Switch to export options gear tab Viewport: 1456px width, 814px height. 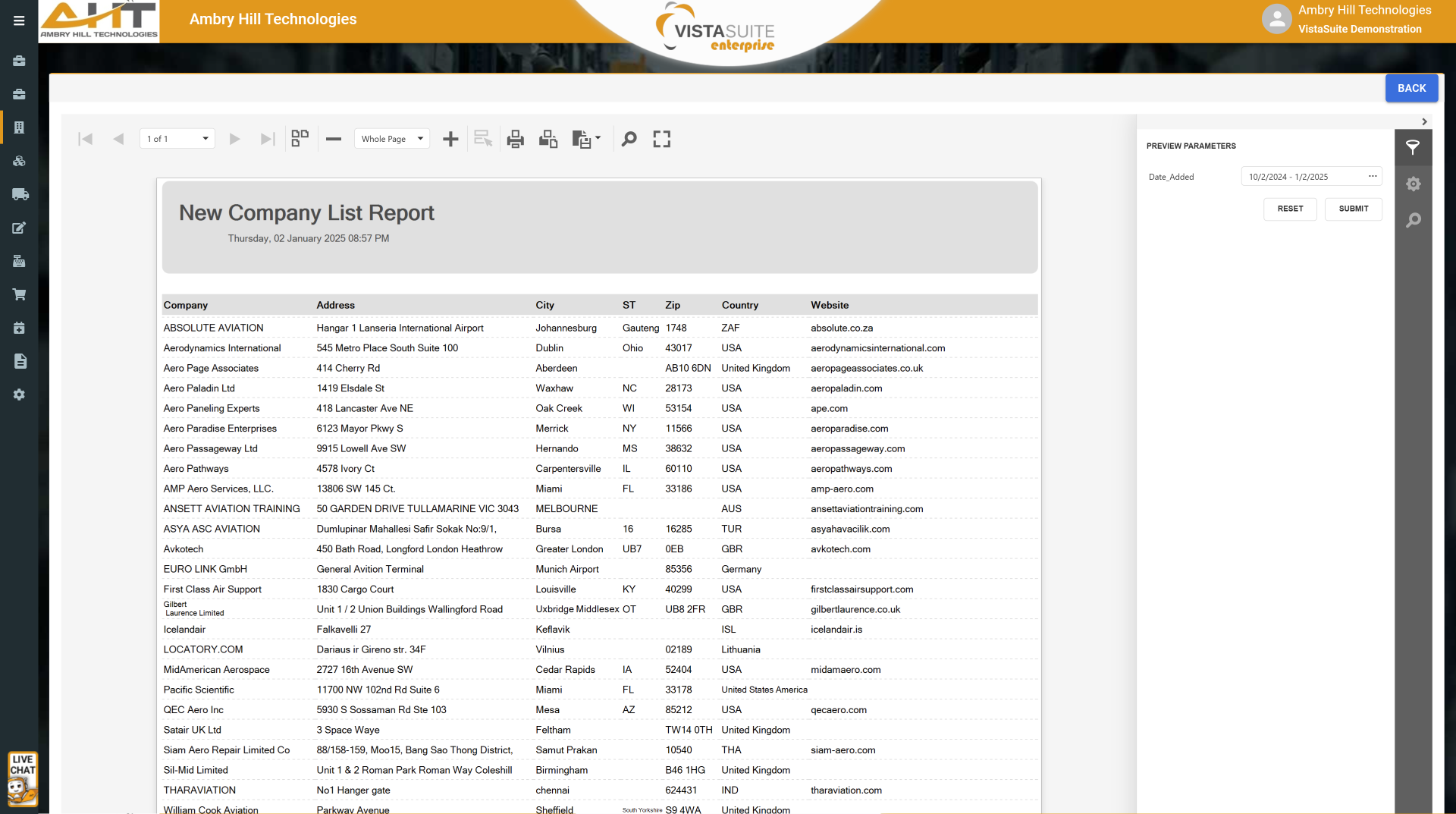[x=1413, y=184]
